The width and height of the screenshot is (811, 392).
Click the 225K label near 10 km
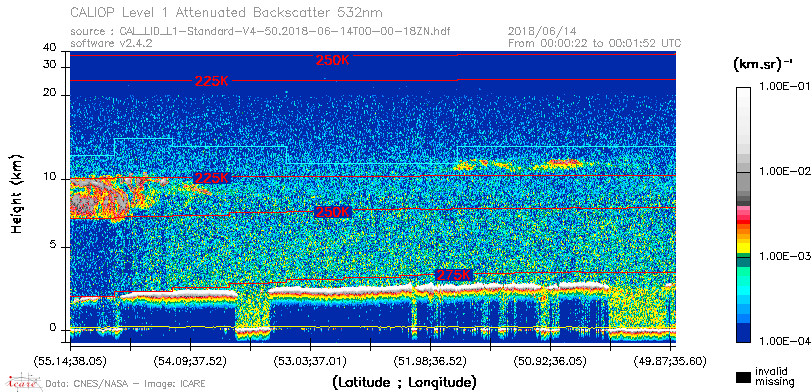pyautogui.click(x=212, y=178)
